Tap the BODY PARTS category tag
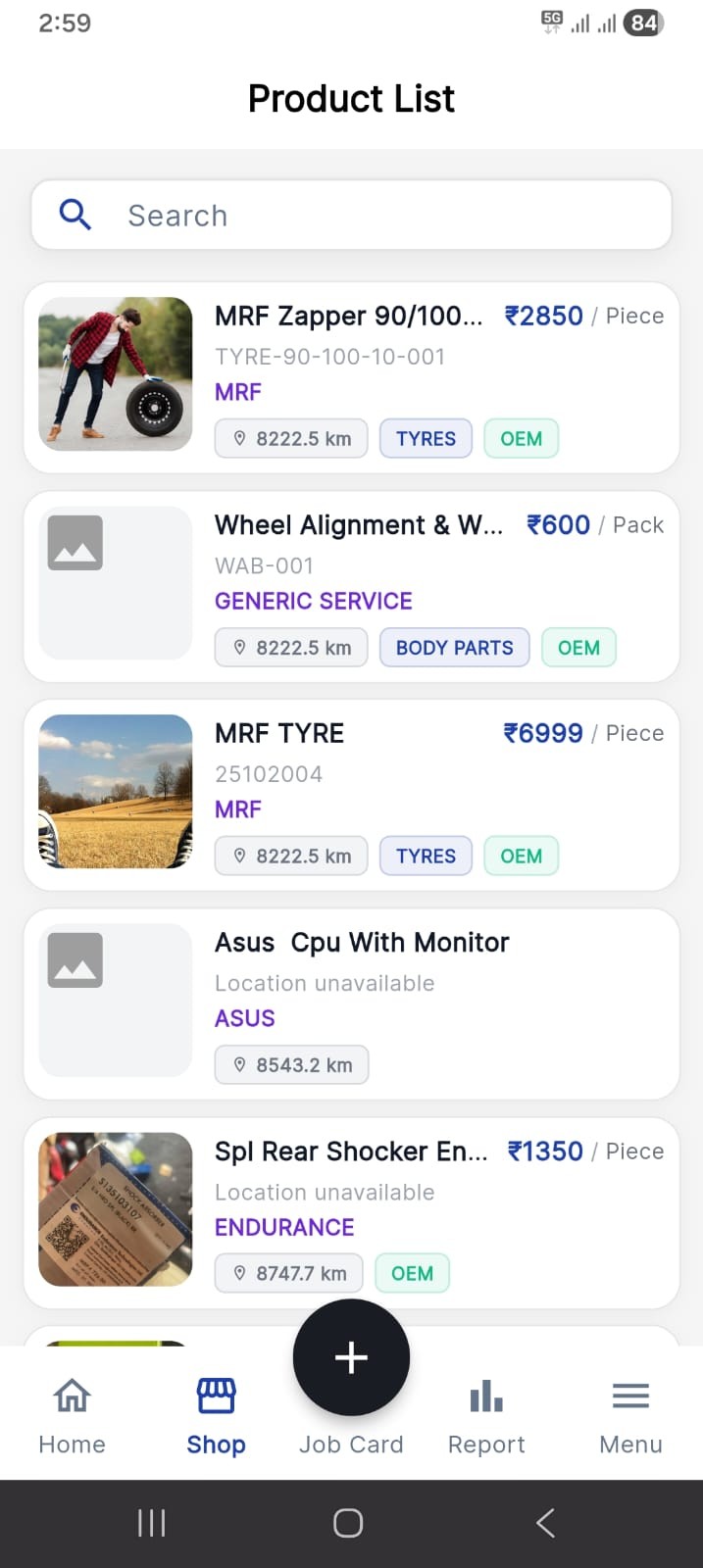 pyautogui.click(x=454, y=648)
